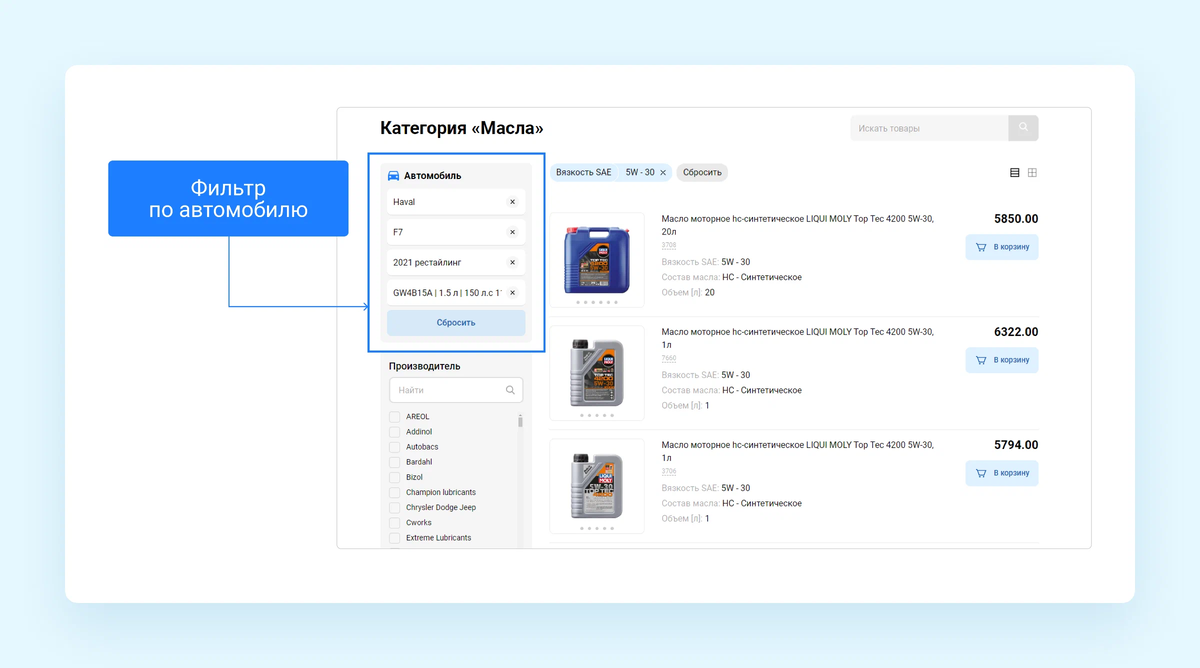
Task: Click Сбросить button in car filter
Action: (456, 323)
